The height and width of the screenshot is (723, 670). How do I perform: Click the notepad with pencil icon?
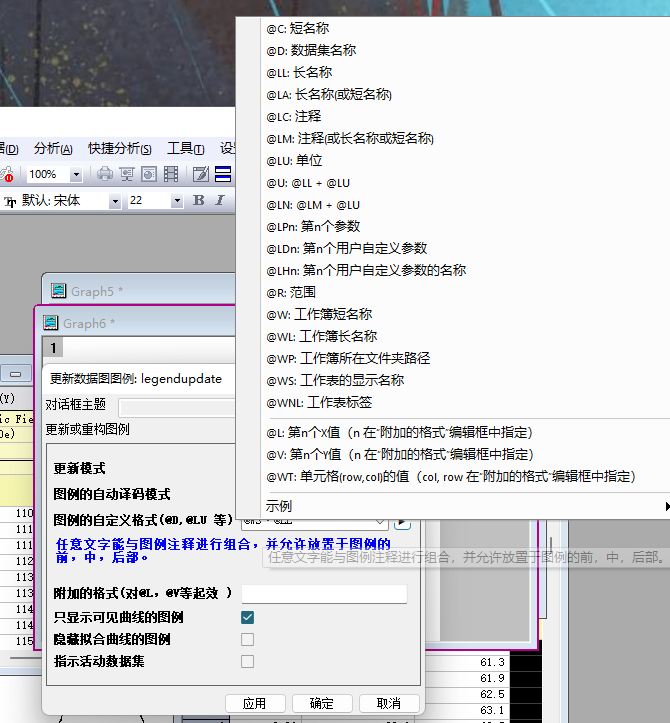200,174
